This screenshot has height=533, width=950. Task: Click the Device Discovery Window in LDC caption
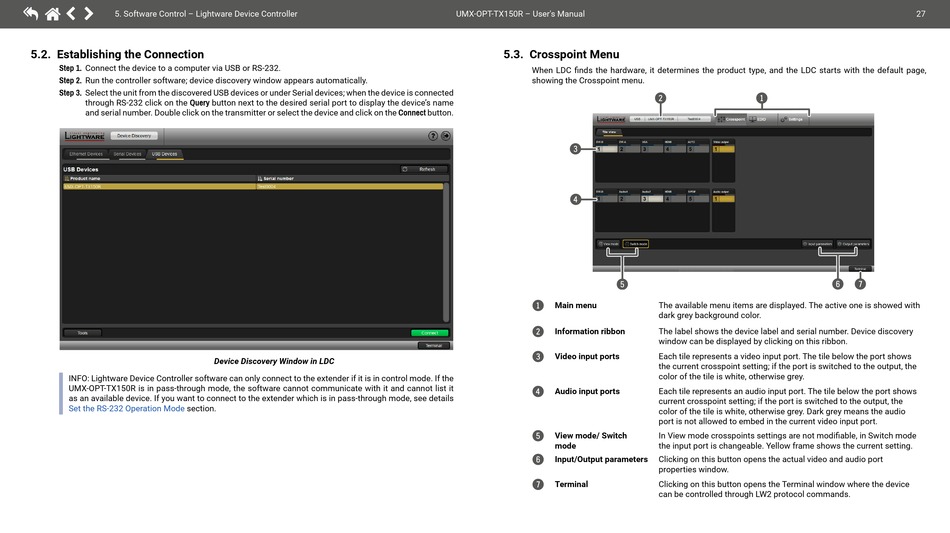coord(274,361)
